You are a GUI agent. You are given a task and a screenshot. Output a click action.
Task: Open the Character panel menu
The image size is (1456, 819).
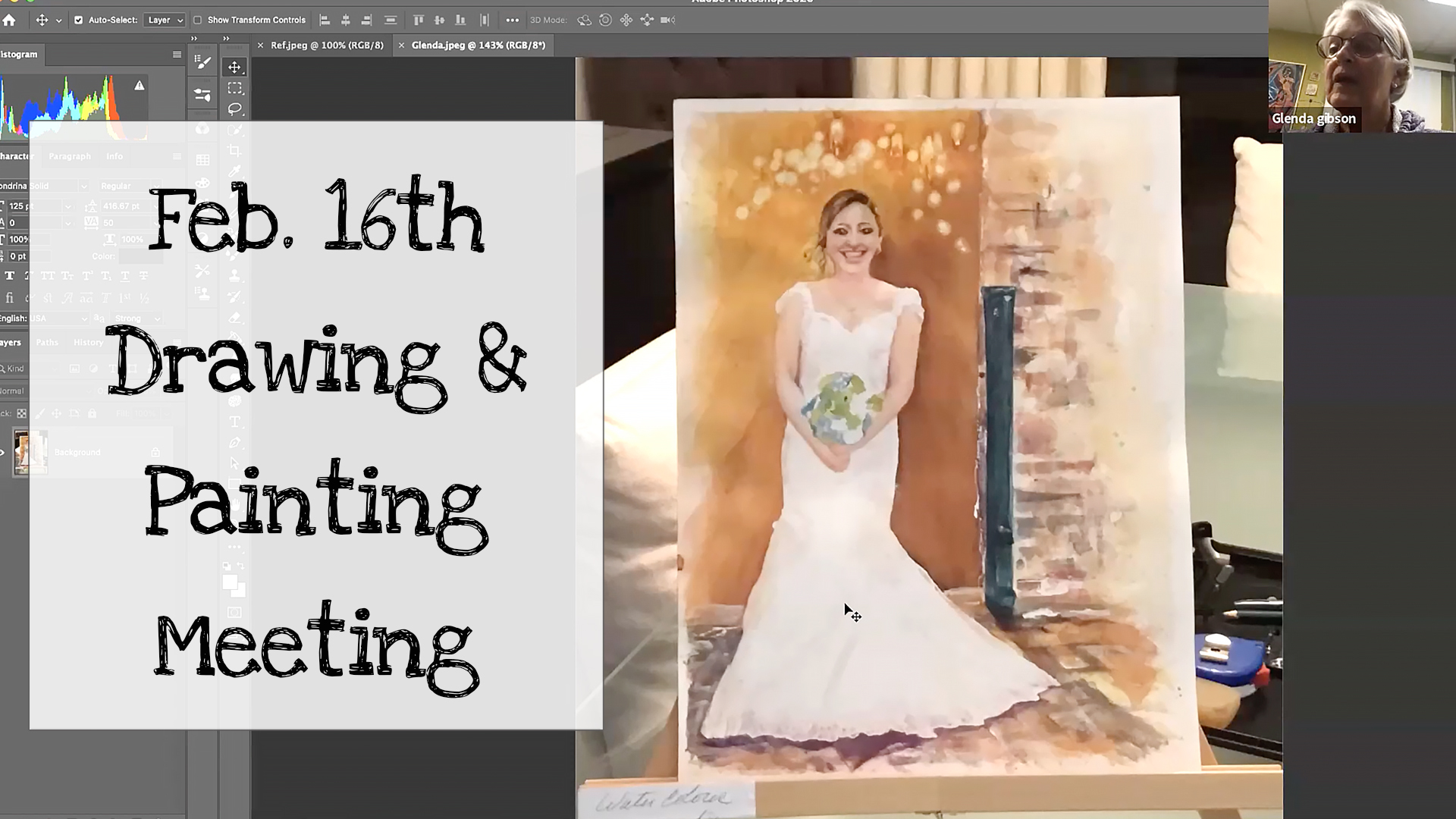(177, 157)
